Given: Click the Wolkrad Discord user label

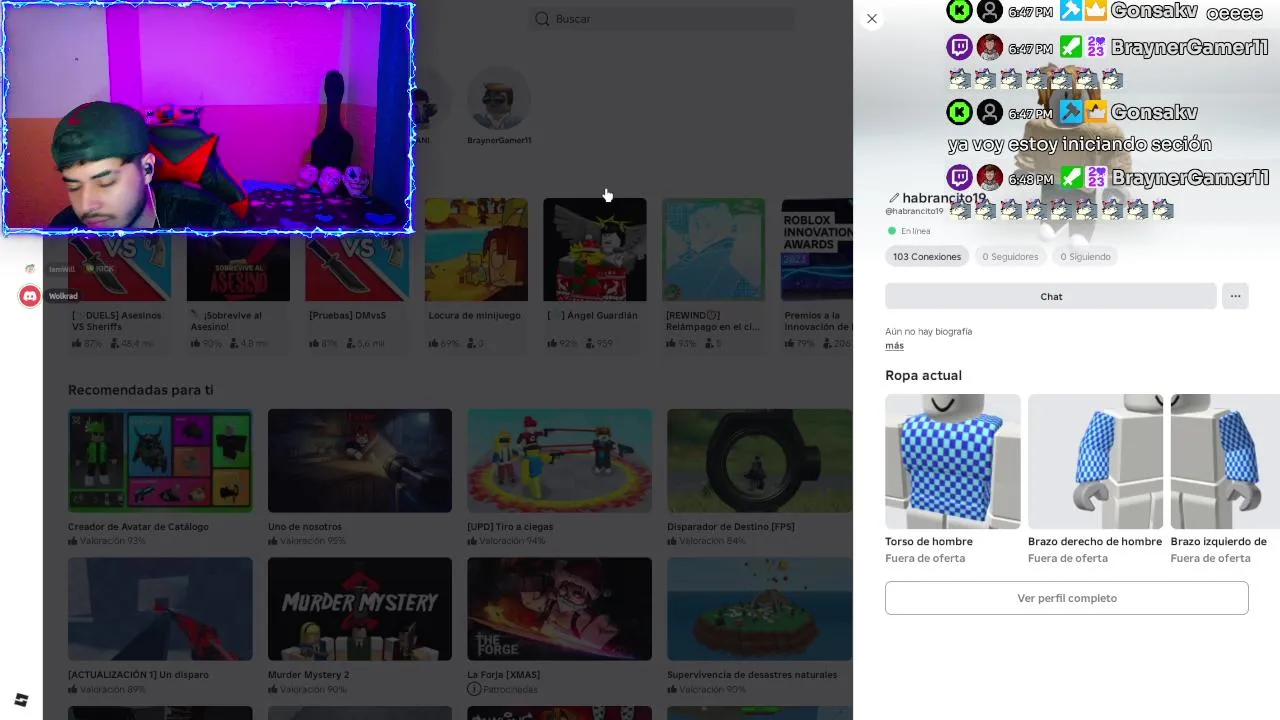Looking at the screenshot, I should coord(63,296).
